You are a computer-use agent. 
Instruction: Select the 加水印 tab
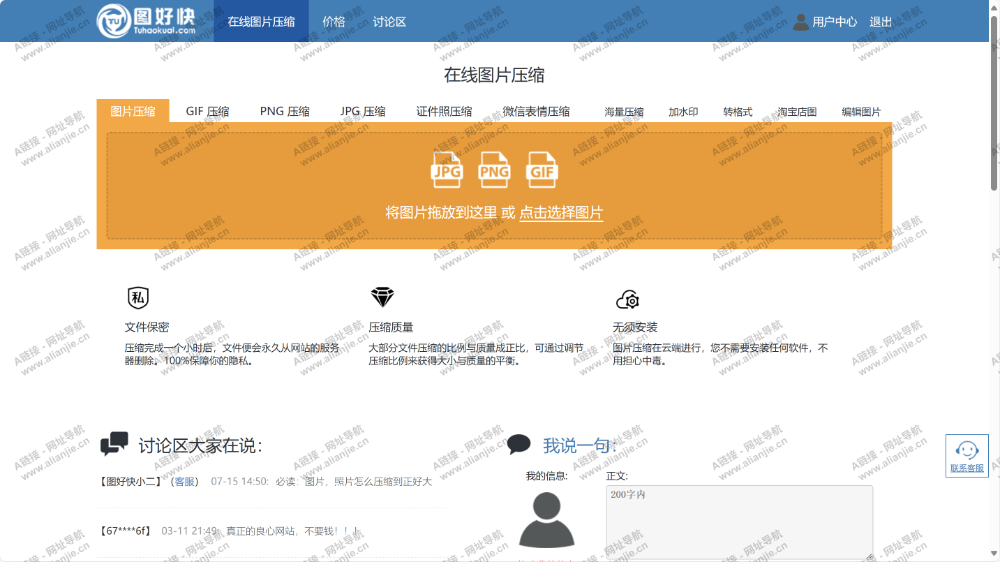pos(683,112)
